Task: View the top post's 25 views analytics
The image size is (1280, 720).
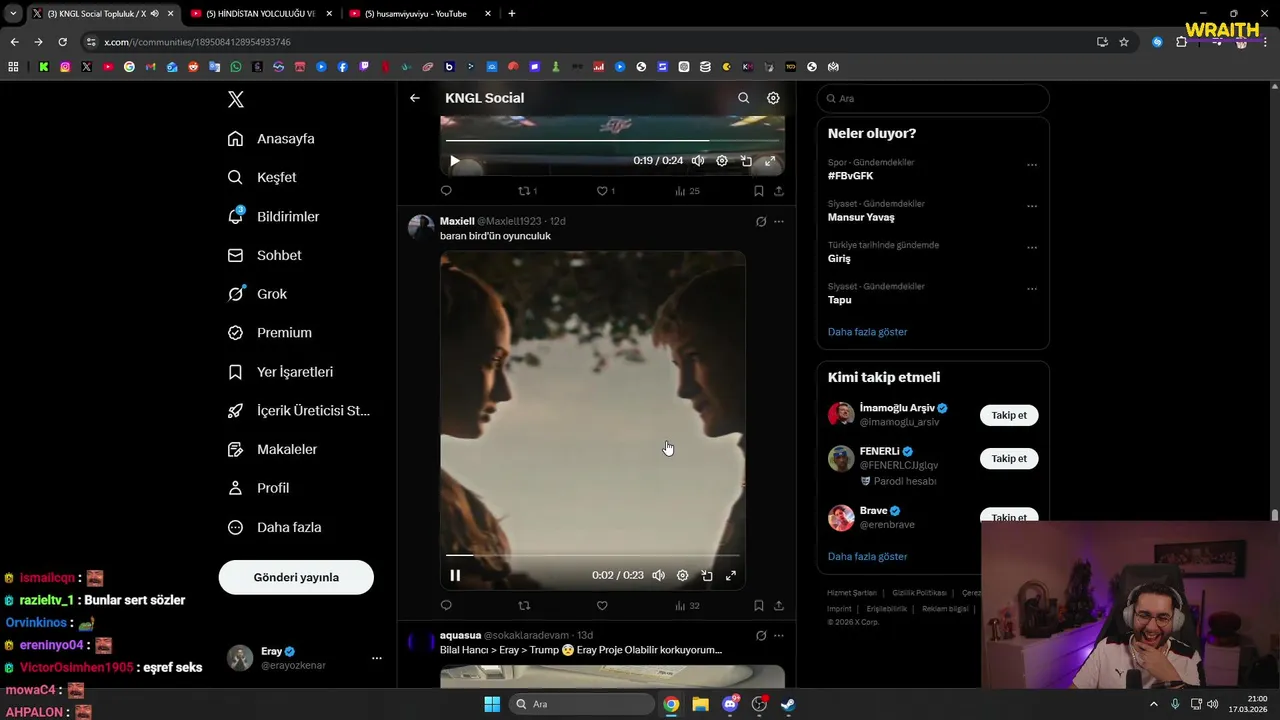Action: click(x=687, y=191)
